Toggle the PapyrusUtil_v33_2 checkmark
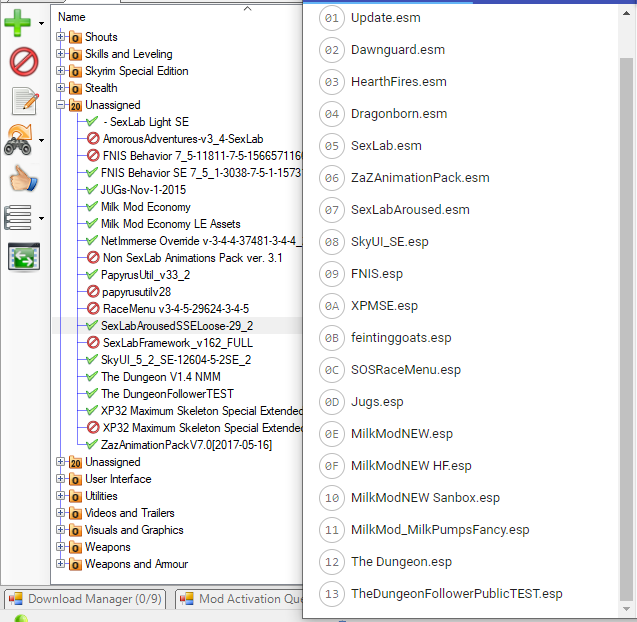The height and width of the screenshot is (622, 637). pos(92,274)
